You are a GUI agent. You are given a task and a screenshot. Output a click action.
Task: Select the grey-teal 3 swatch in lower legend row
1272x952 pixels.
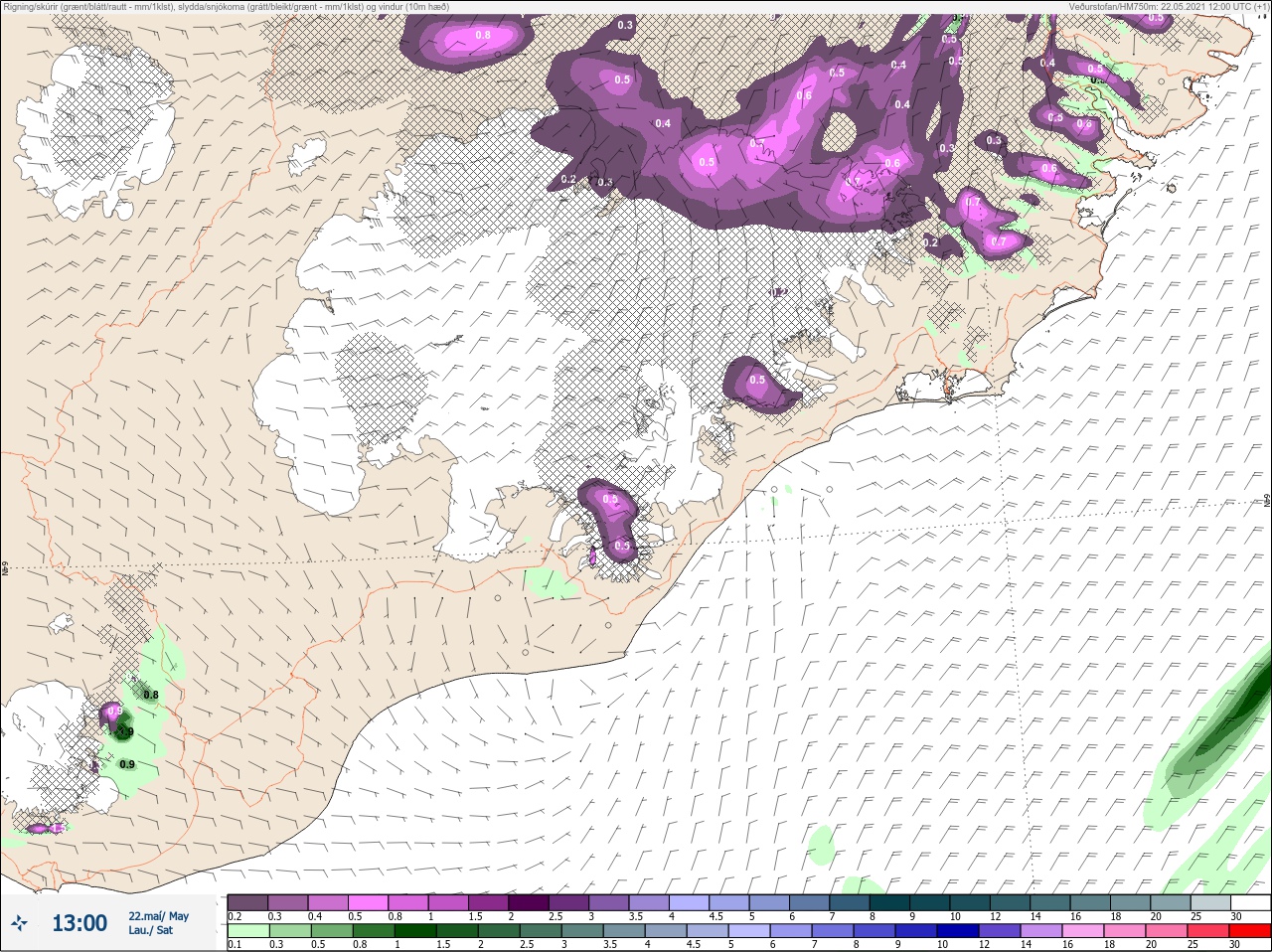pos(582,932)
